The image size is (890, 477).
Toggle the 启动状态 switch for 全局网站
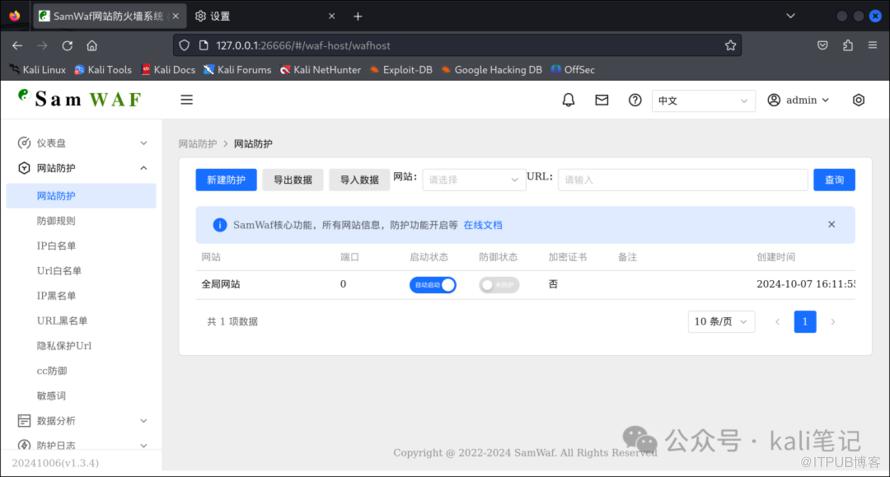432,285
